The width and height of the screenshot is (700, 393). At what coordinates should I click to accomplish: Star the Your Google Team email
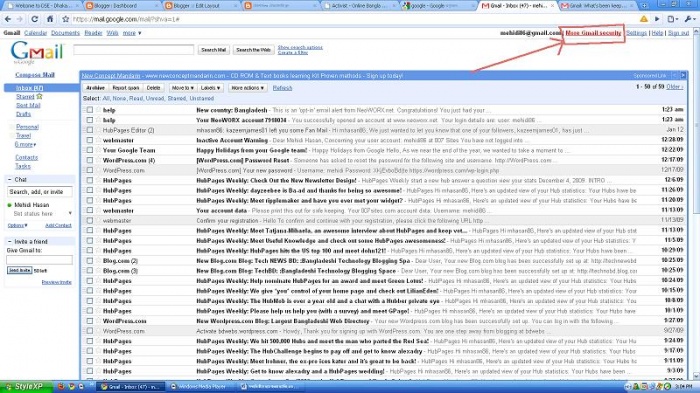tap(98, 150)
